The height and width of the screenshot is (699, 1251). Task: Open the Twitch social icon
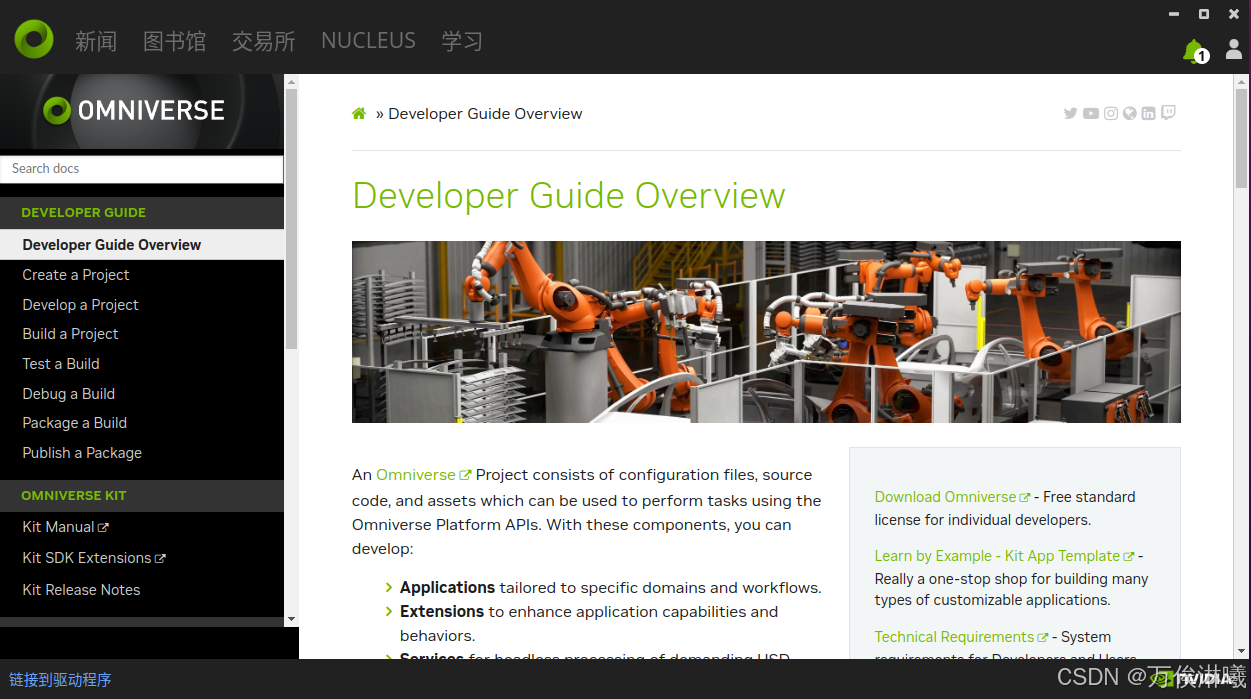click(1168, 113)
